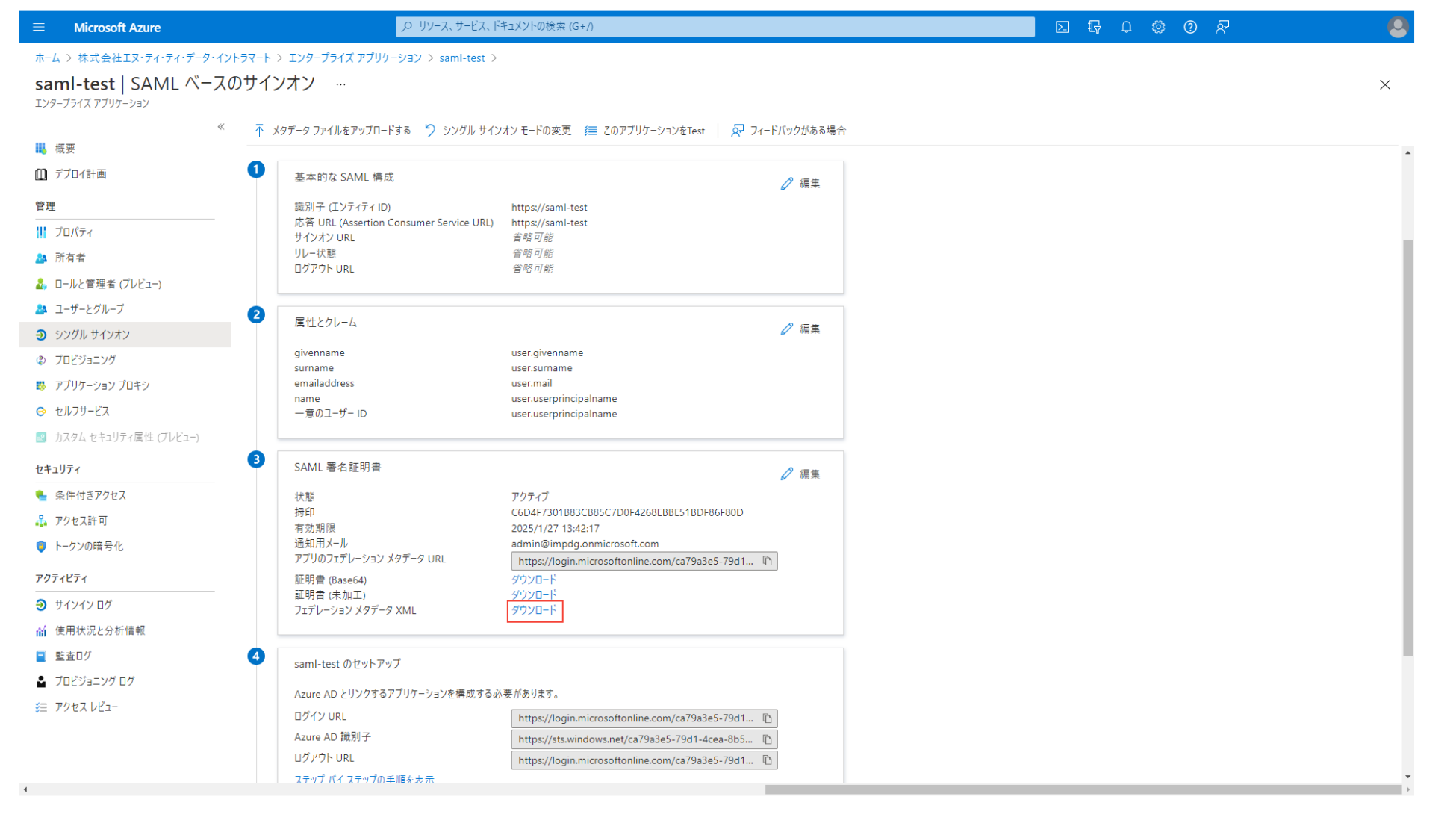This screenshot has height=829, width=1456.
Task: Open the Cloud Shell terminal icon
Action: point(1062,27)
